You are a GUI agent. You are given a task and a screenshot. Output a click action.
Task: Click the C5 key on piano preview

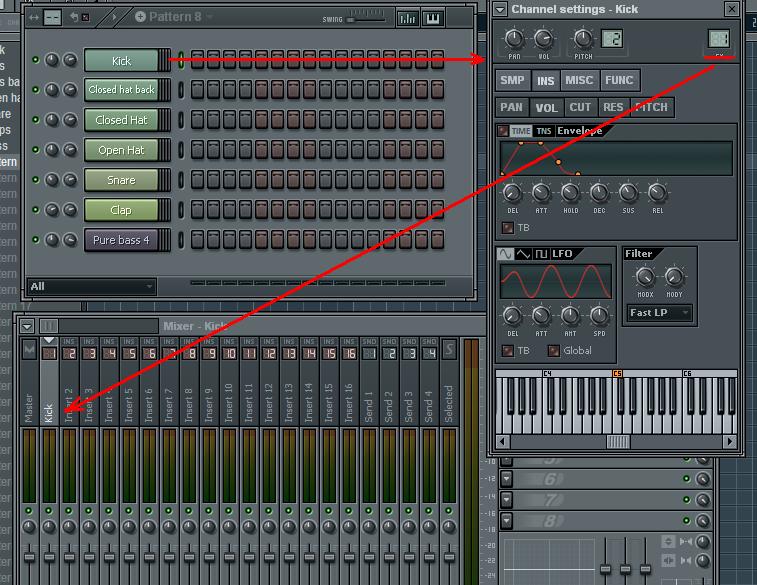click(x=617, y=408)
